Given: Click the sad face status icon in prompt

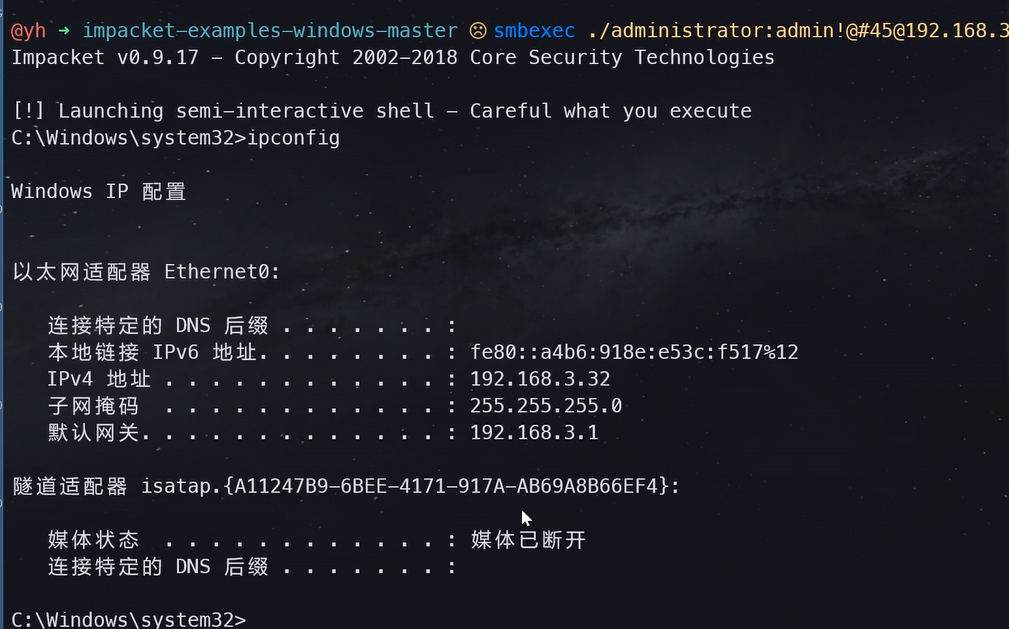Looking at the screenshot, I should click(x=477, y=31).
